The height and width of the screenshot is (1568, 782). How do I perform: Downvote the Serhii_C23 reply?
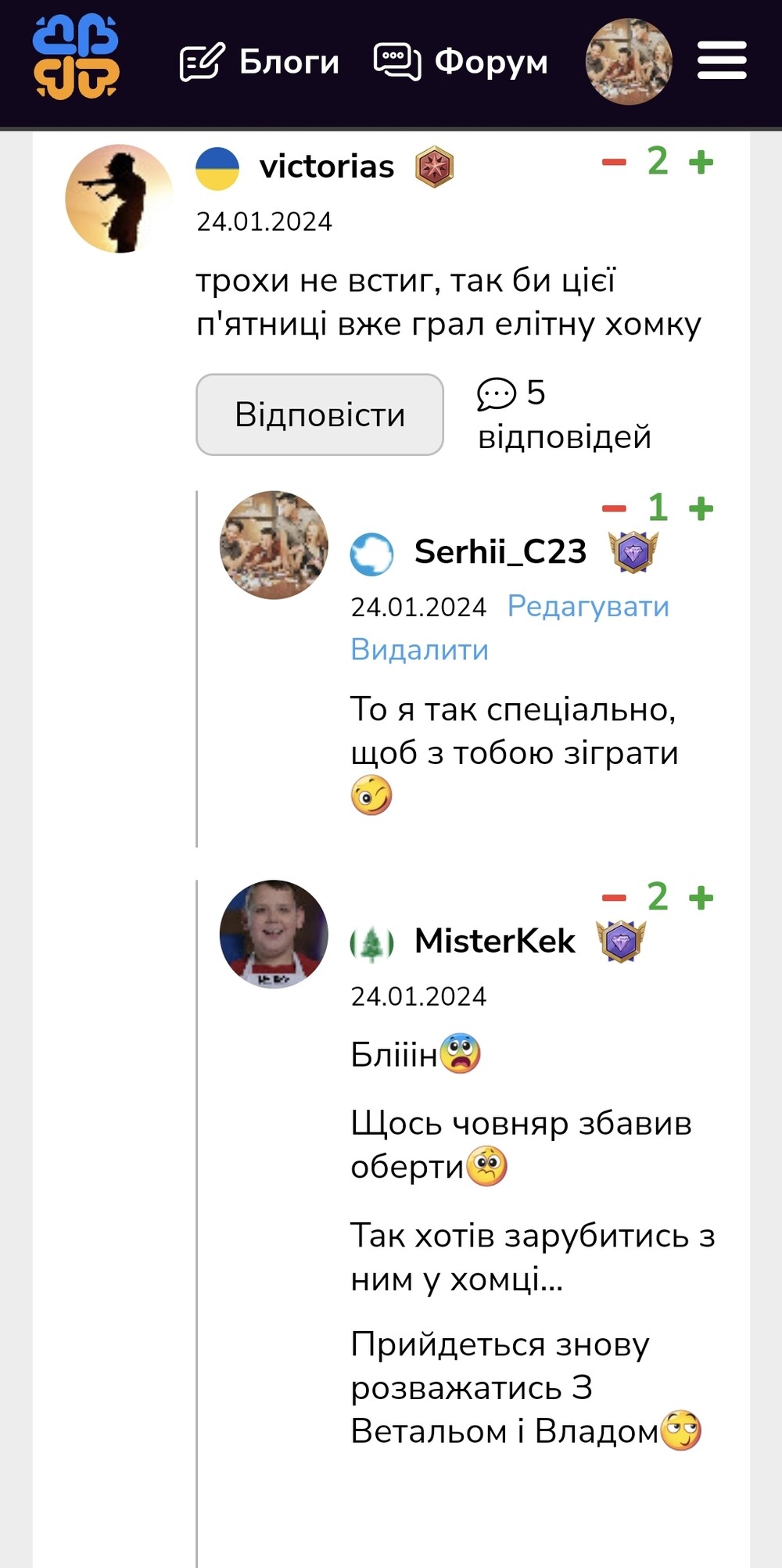point(614,509)
